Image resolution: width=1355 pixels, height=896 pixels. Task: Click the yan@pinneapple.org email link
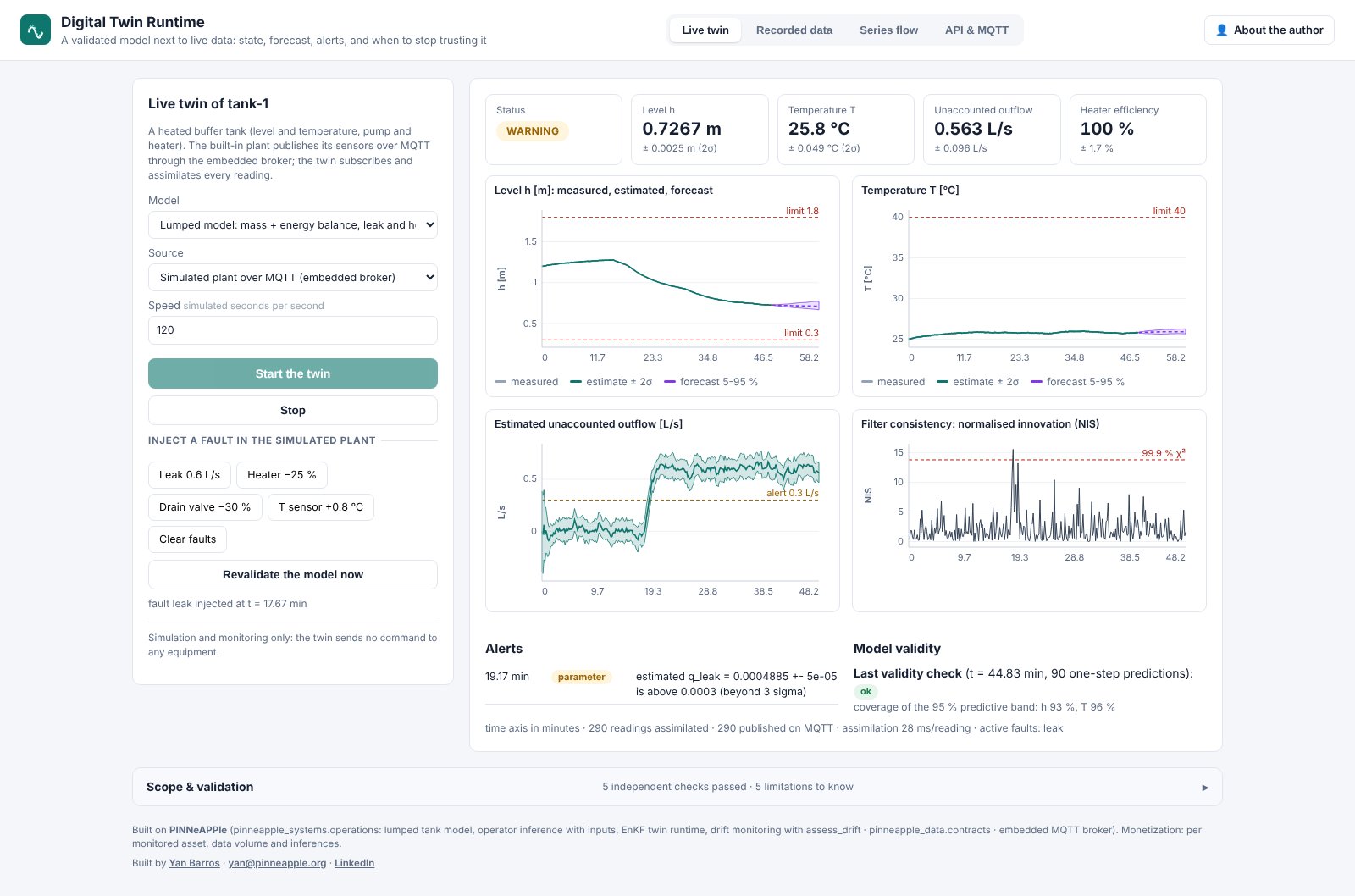[277, 863]
